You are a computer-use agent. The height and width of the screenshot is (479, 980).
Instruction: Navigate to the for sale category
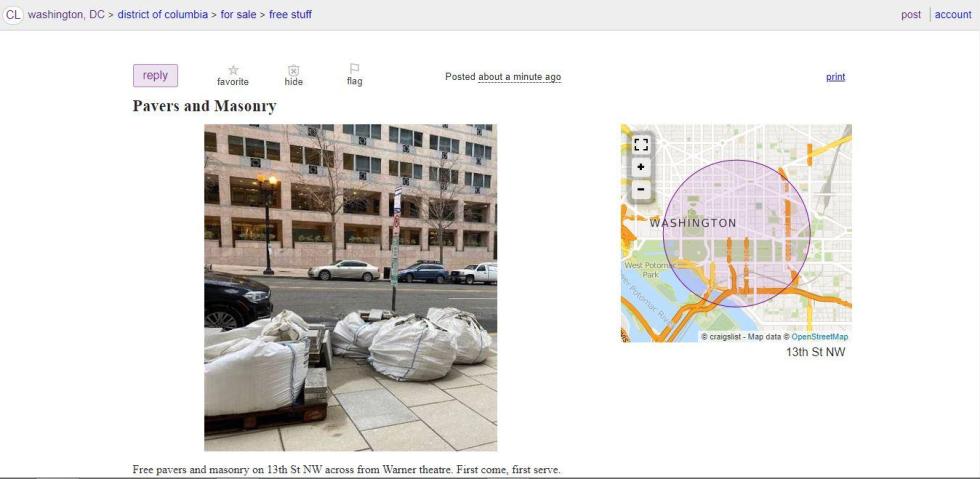238,14
